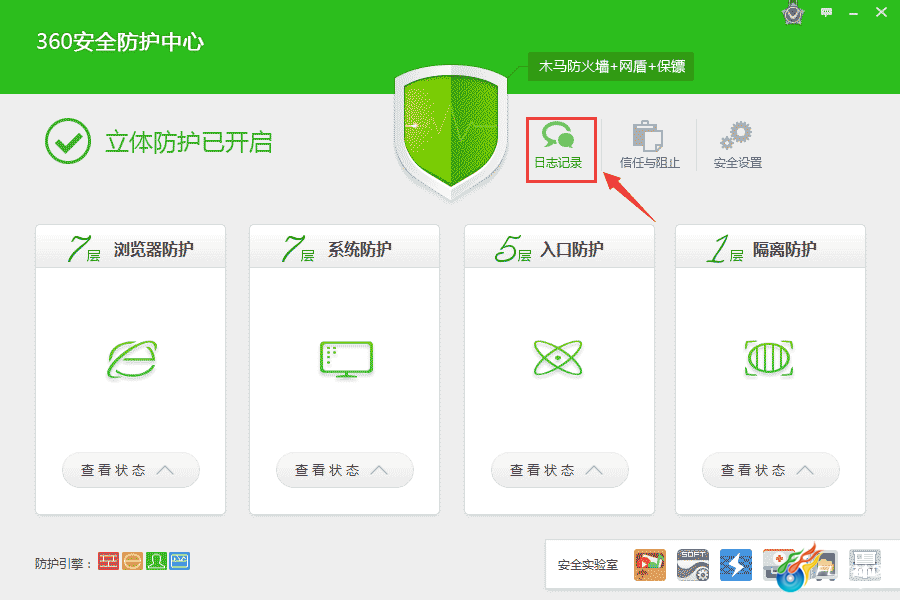Viewport: 900px width, 600px height.
Task: Click the 系统防护 card header
Action: (x=344, y=247)
